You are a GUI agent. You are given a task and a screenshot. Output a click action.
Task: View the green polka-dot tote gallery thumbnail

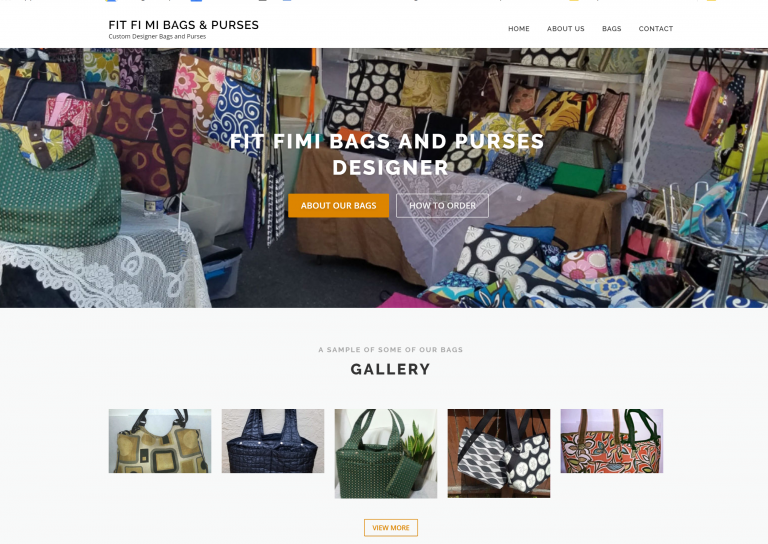pyautogui.click(x=385, y=454)
